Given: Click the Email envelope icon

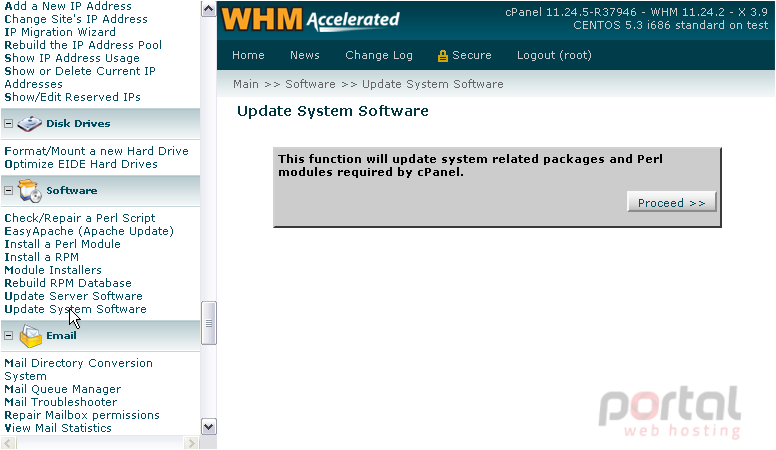Looking at the screenshot, I should 31,336.
